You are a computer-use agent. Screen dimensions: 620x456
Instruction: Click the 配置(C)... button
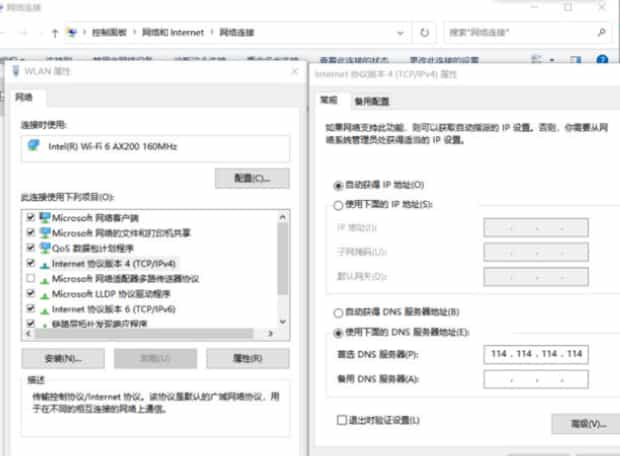pos(252,178)
